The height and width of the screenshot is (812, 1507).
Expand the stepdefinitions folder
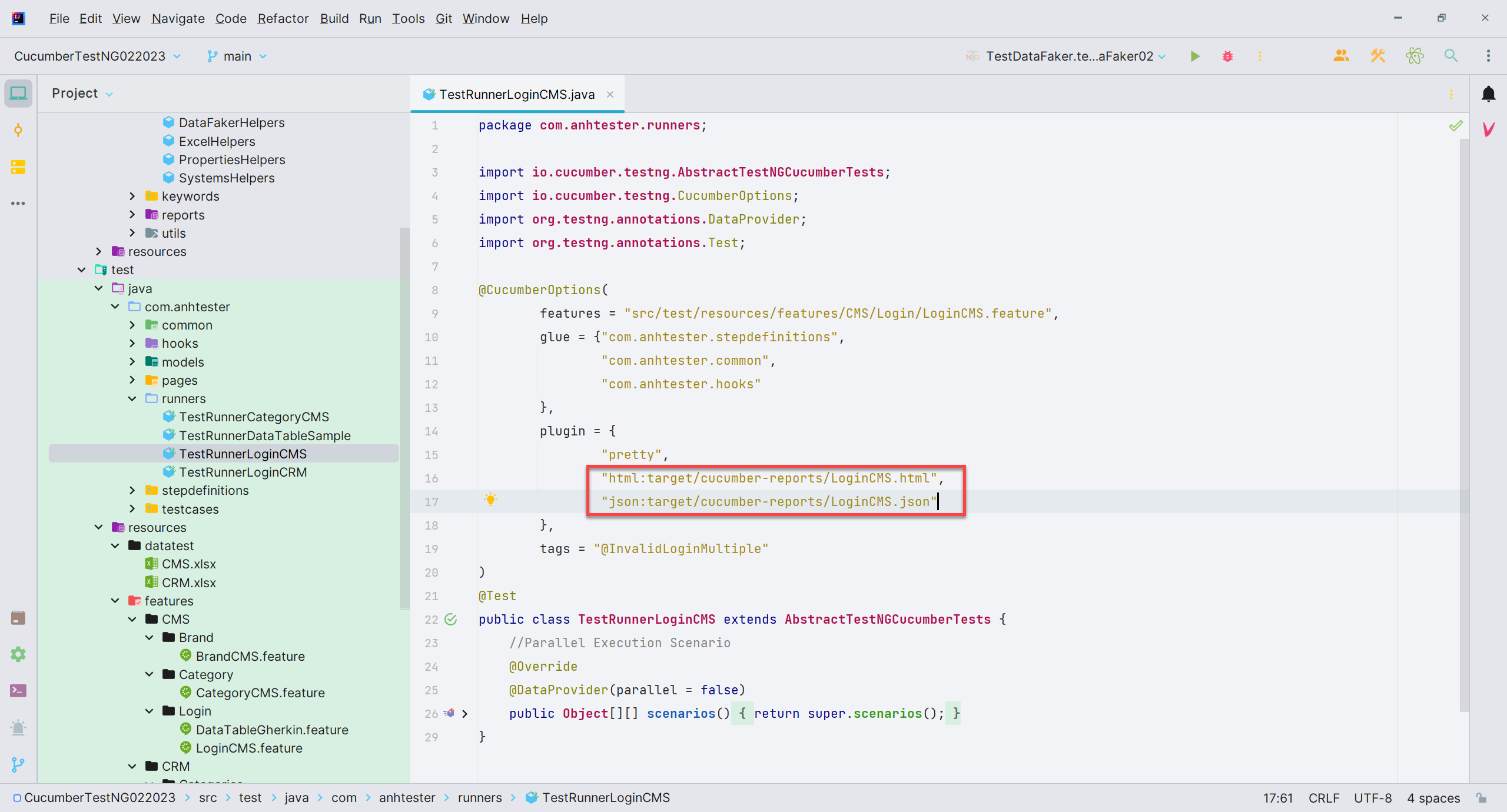(x=132, y=490)
